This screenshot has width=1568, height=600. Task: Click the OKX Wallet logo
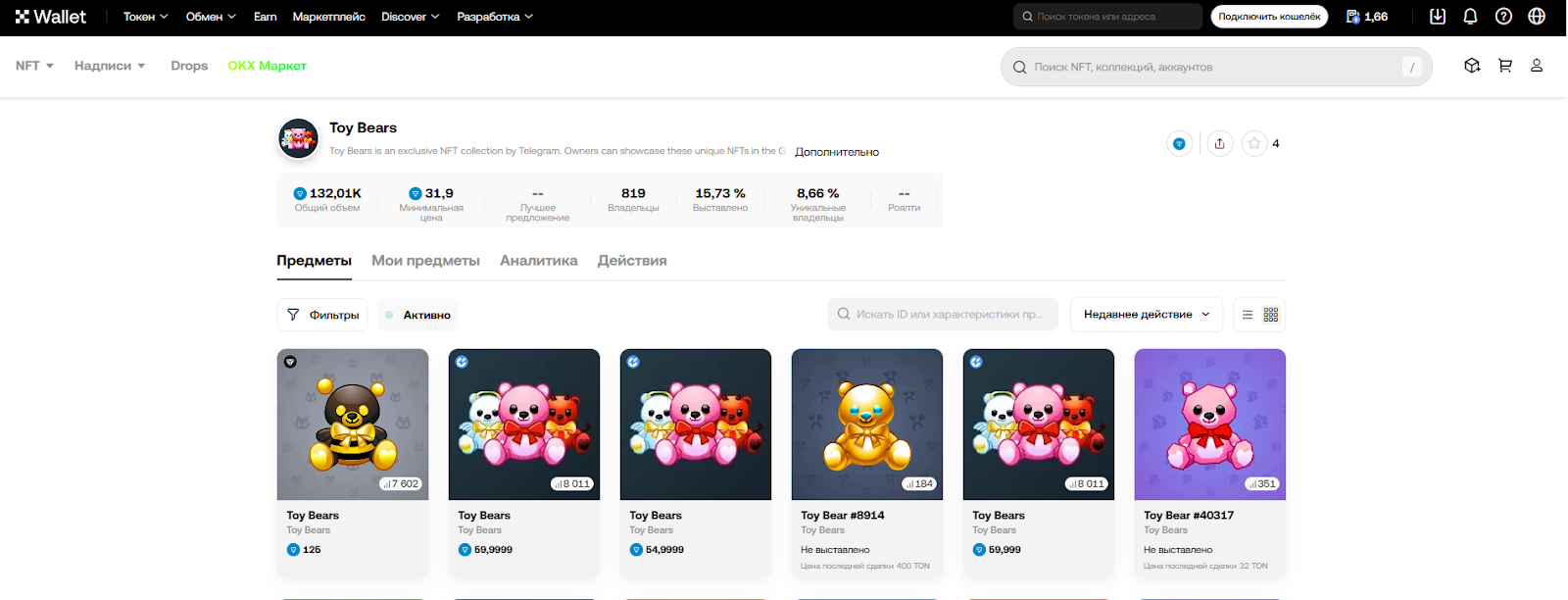51,17
